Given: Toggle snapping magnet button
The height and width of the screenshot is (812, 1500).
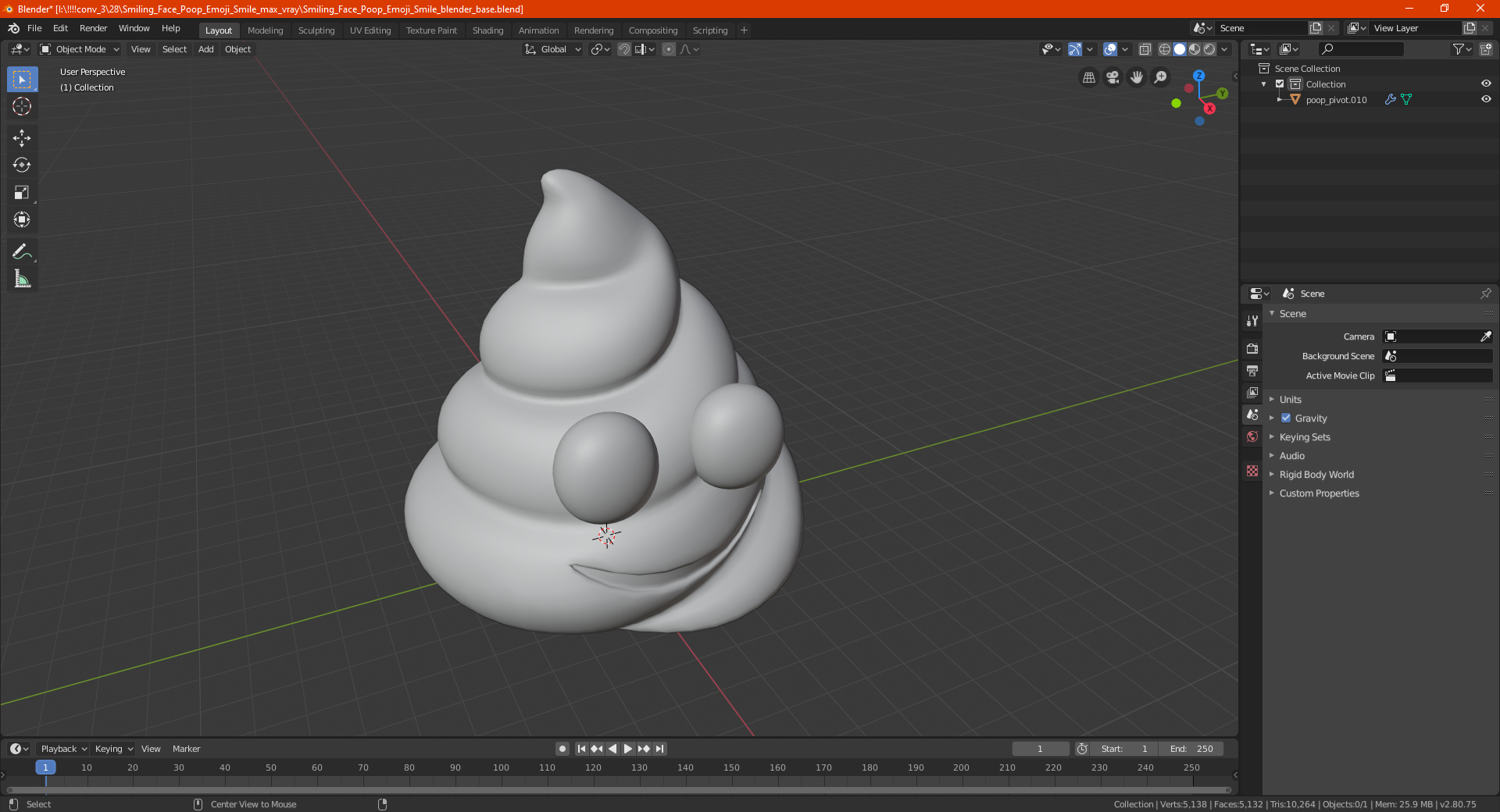Looking at the screenshot, I should click(623, 49).
